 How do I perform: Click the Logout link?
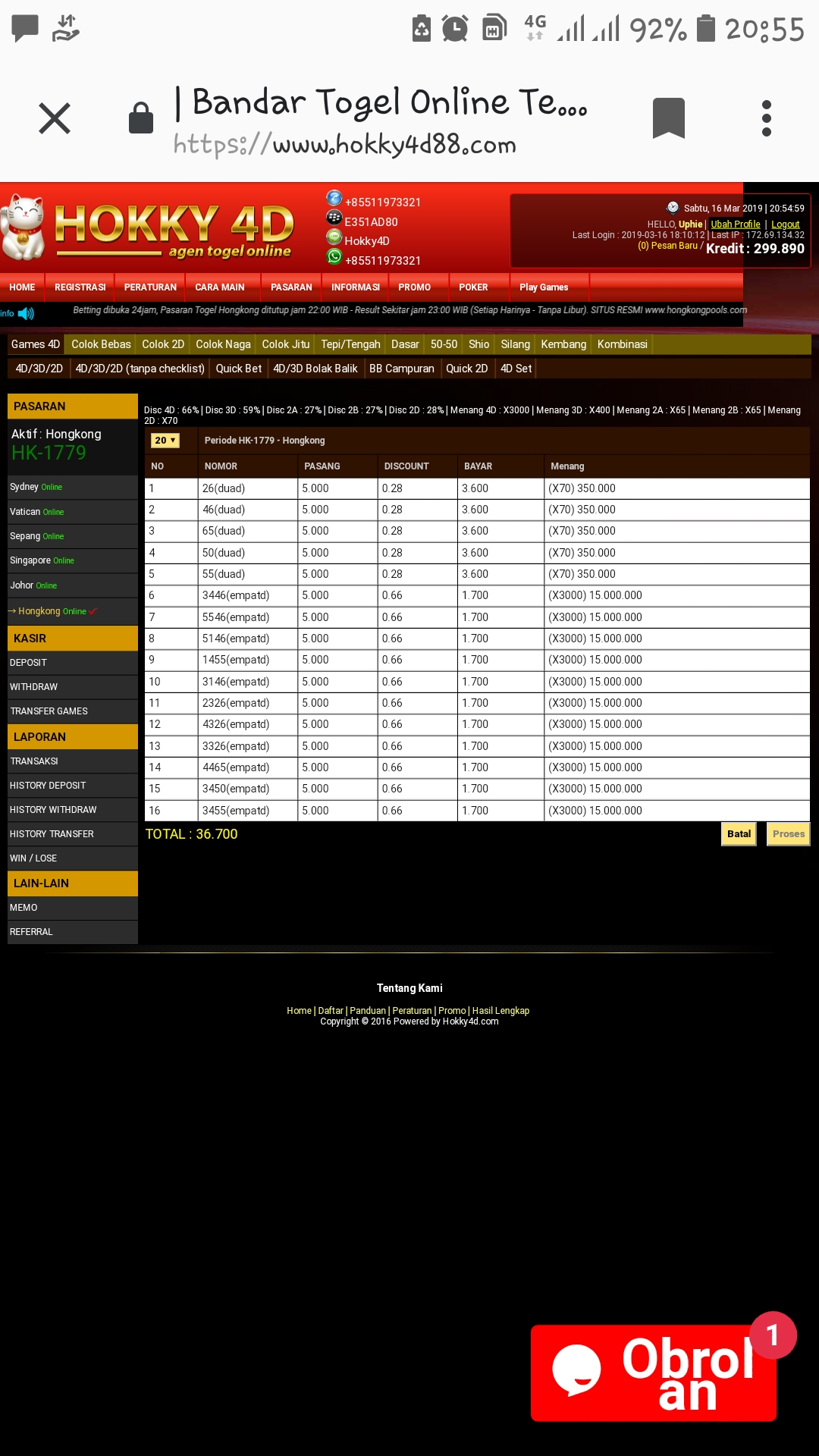(x=786, y=224)
